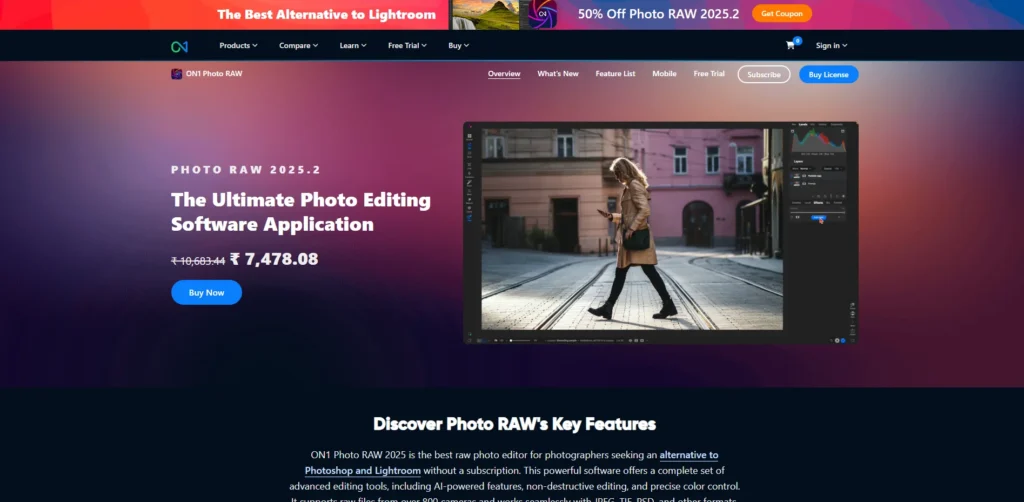This screenshot has width=1024, height=502.
Task: Open the shopping cart icon
Action: (x=790, y=45)
